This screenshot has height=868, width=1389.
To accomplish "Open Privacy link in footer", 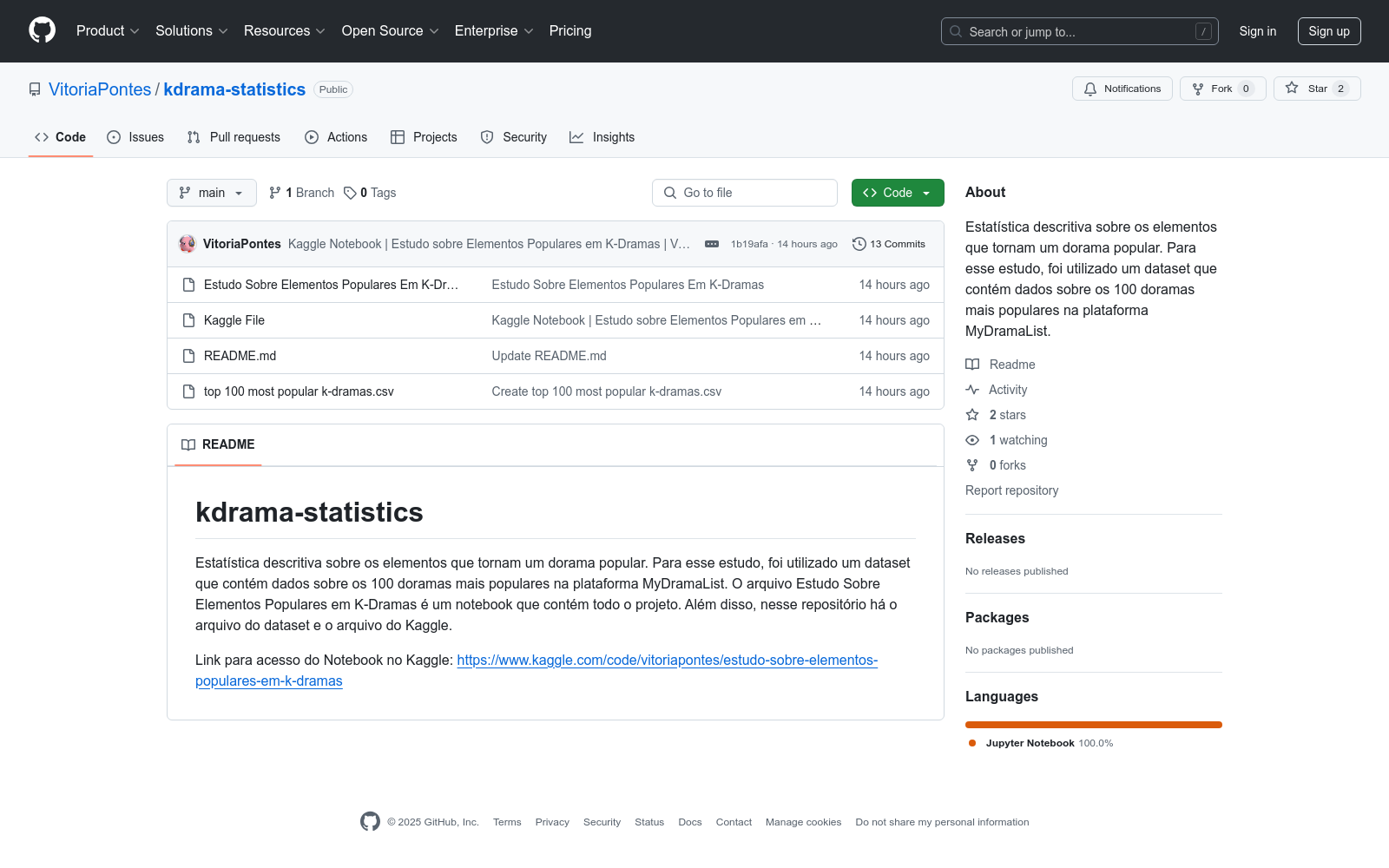I will click(552, 822).
